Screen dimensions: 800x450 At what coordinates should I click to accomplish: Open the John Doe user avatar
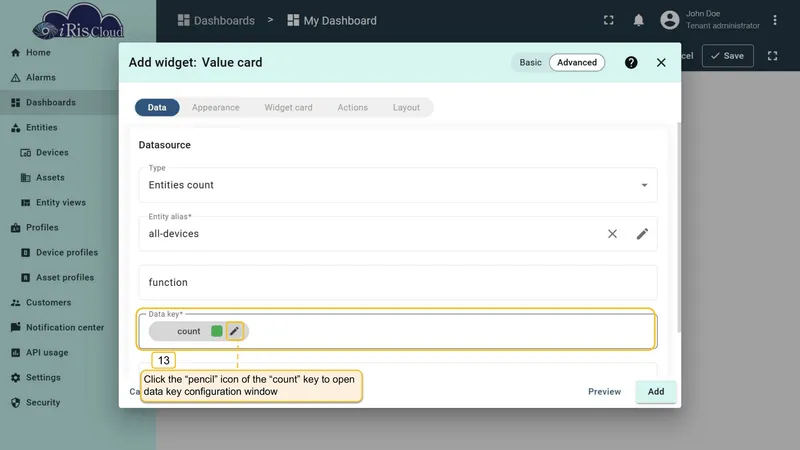click(x=669, y=20)
